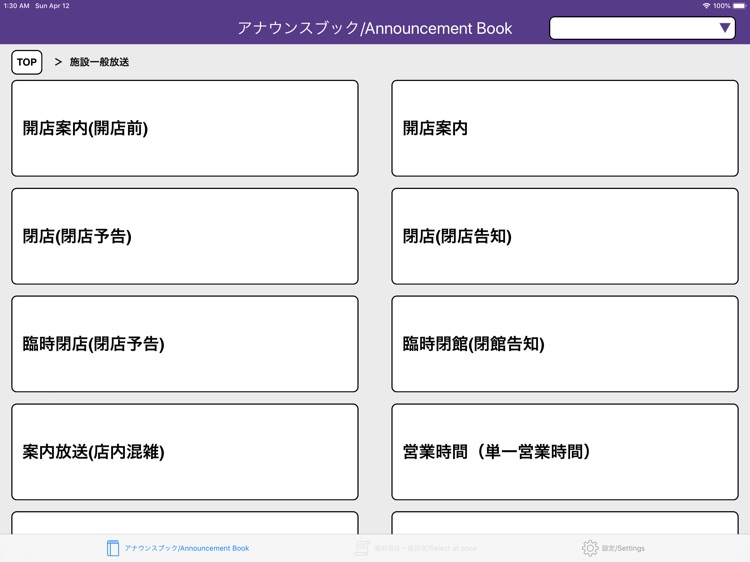750x562 pixels.
Task: Select 閉店(閉店予告) announcement
Action: point(185,236)
